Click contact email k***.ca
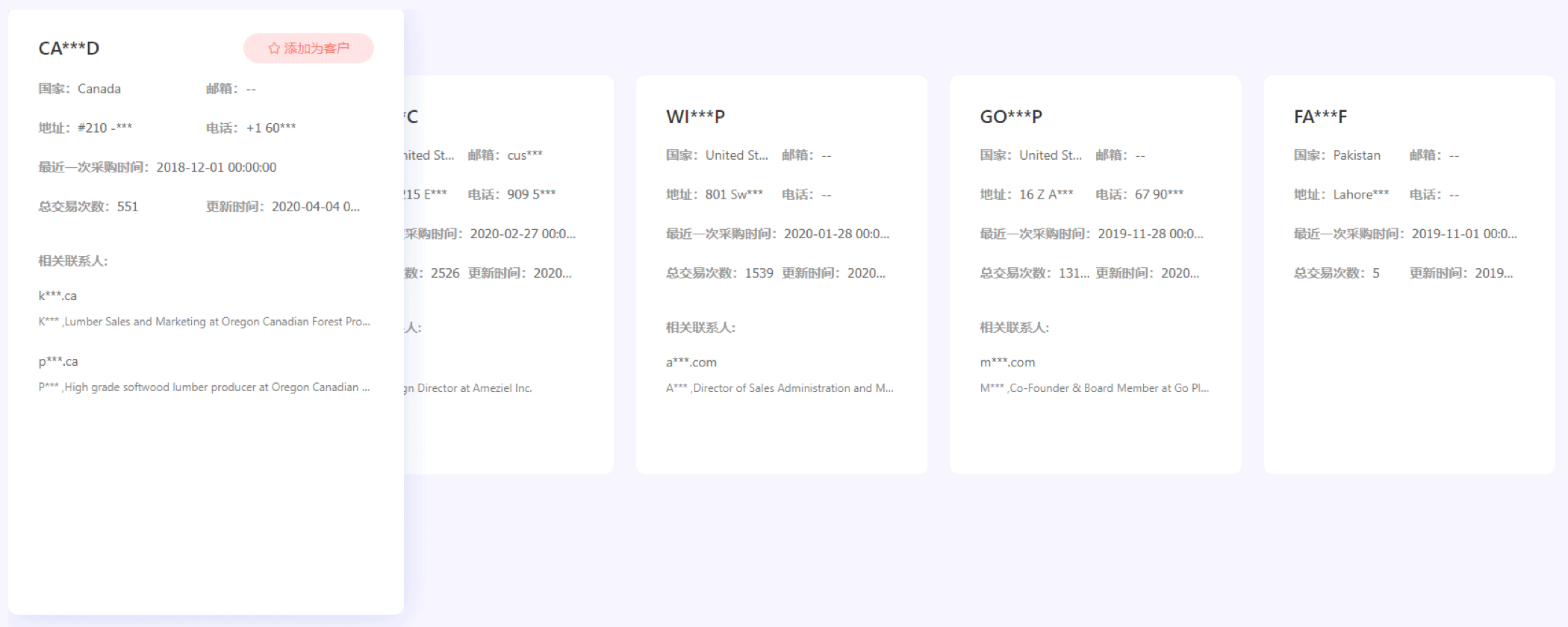This screenshot has height=627, width=1568. (57, 296)
